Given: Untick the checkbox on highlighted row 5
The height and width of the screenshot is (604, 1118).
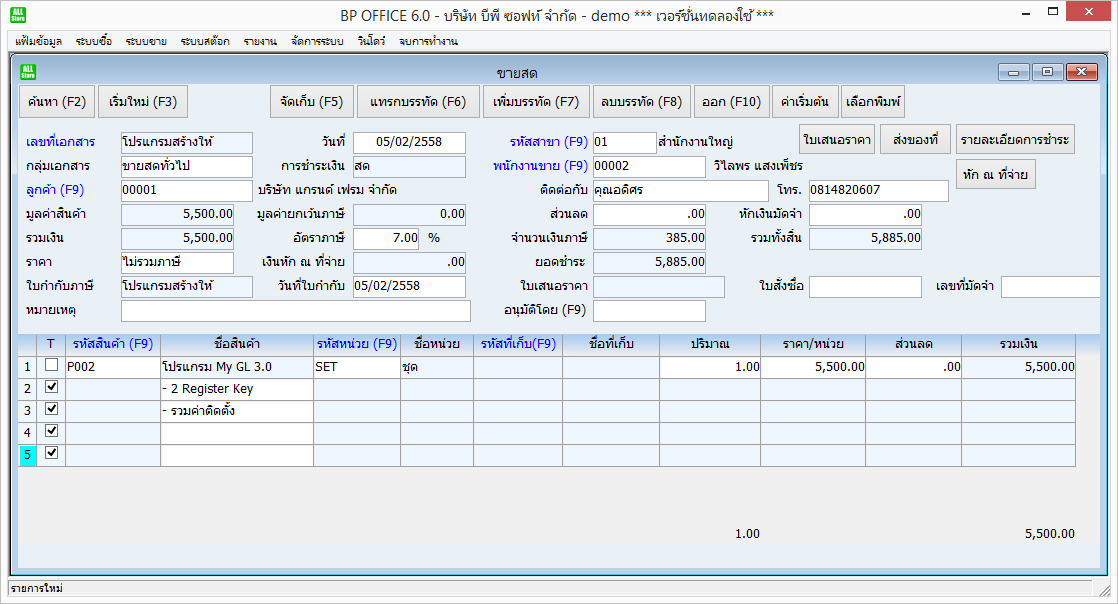Looking at the screenshot, I should point(51,453).
